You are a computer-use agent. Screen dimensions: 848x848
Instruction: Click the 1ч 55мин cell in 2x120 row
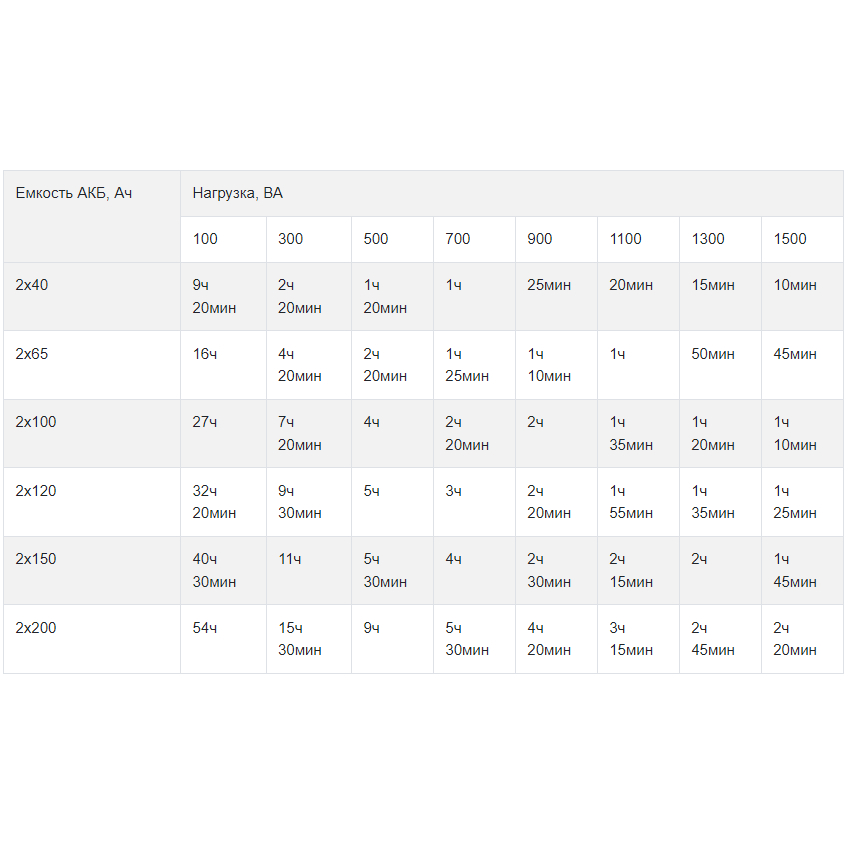coord(638,502)
